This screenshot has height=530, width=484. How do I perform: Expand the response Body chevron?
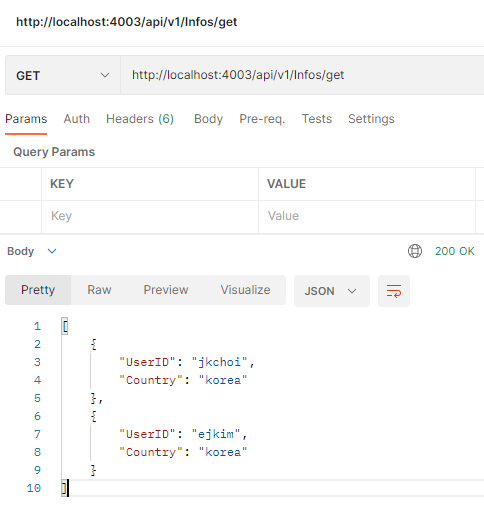tap(52, 251)
